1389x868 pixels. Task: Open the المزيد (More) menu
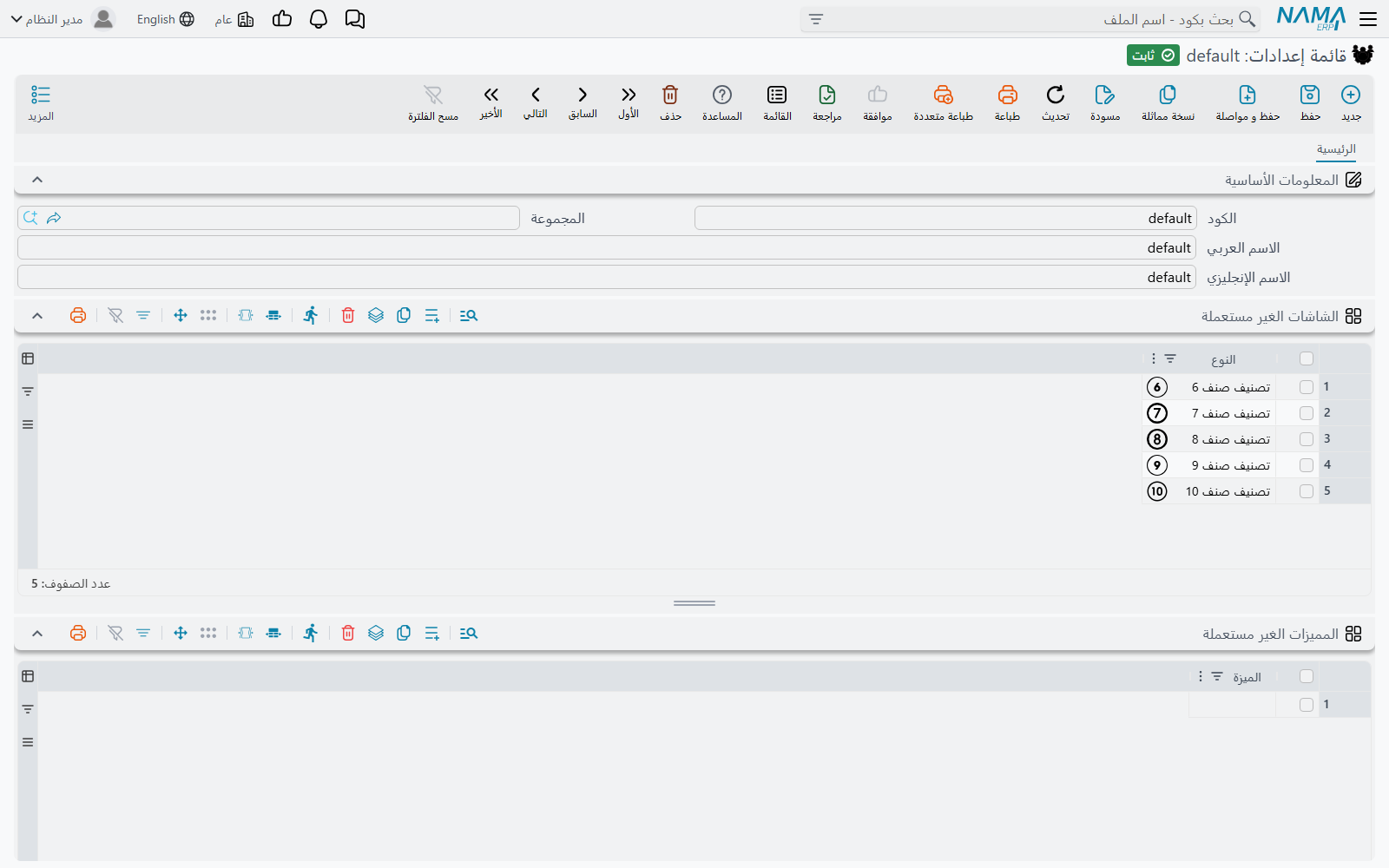tap(41, 102)
